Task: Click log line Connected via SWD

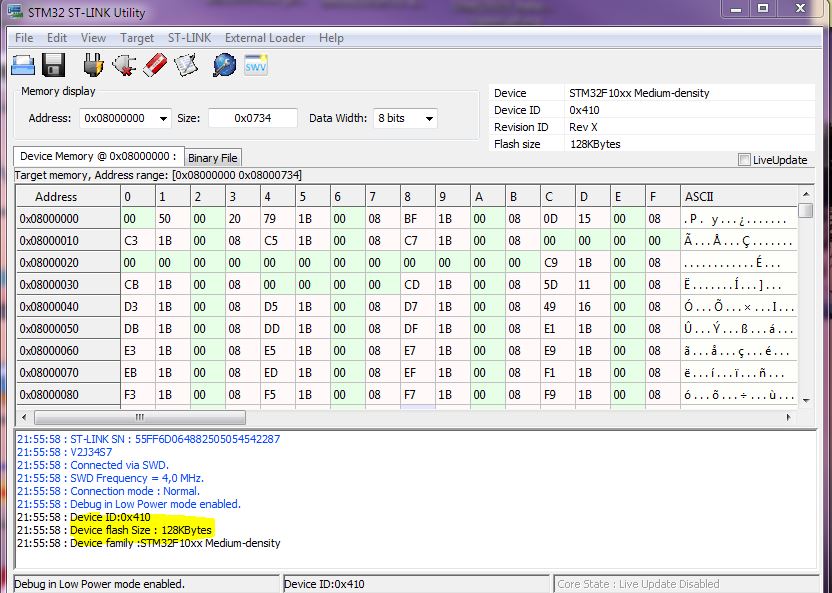Action: pyautogui.click(x=92, y=465)
